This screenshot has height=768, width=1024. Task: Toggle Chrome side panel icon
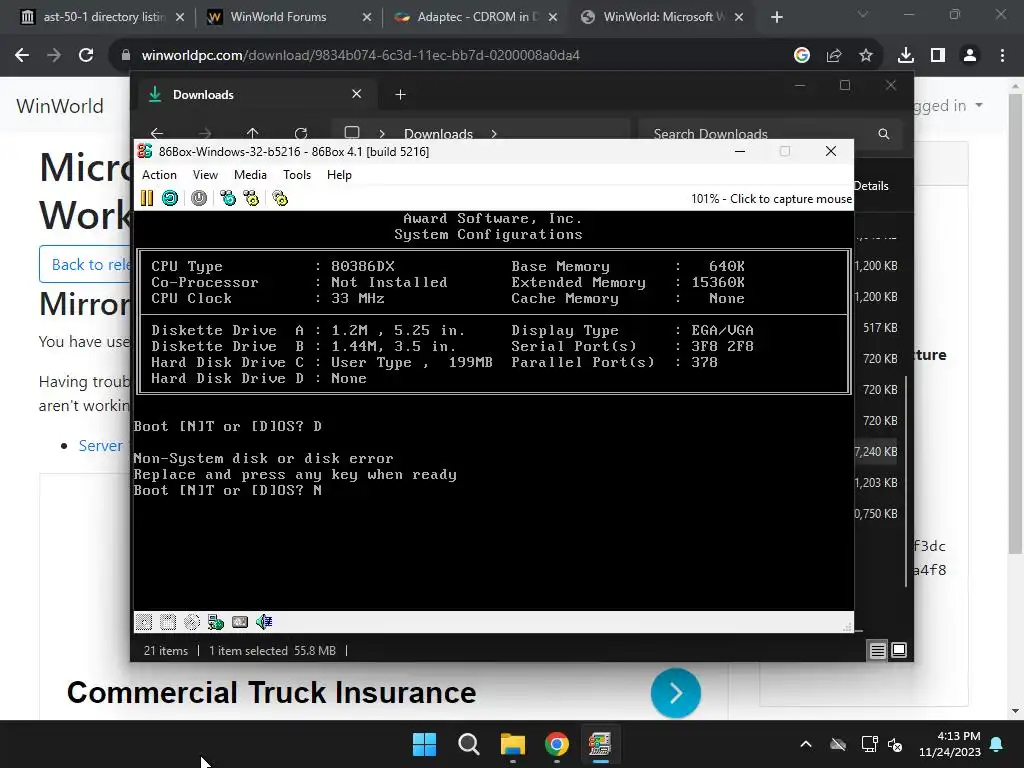938,56
